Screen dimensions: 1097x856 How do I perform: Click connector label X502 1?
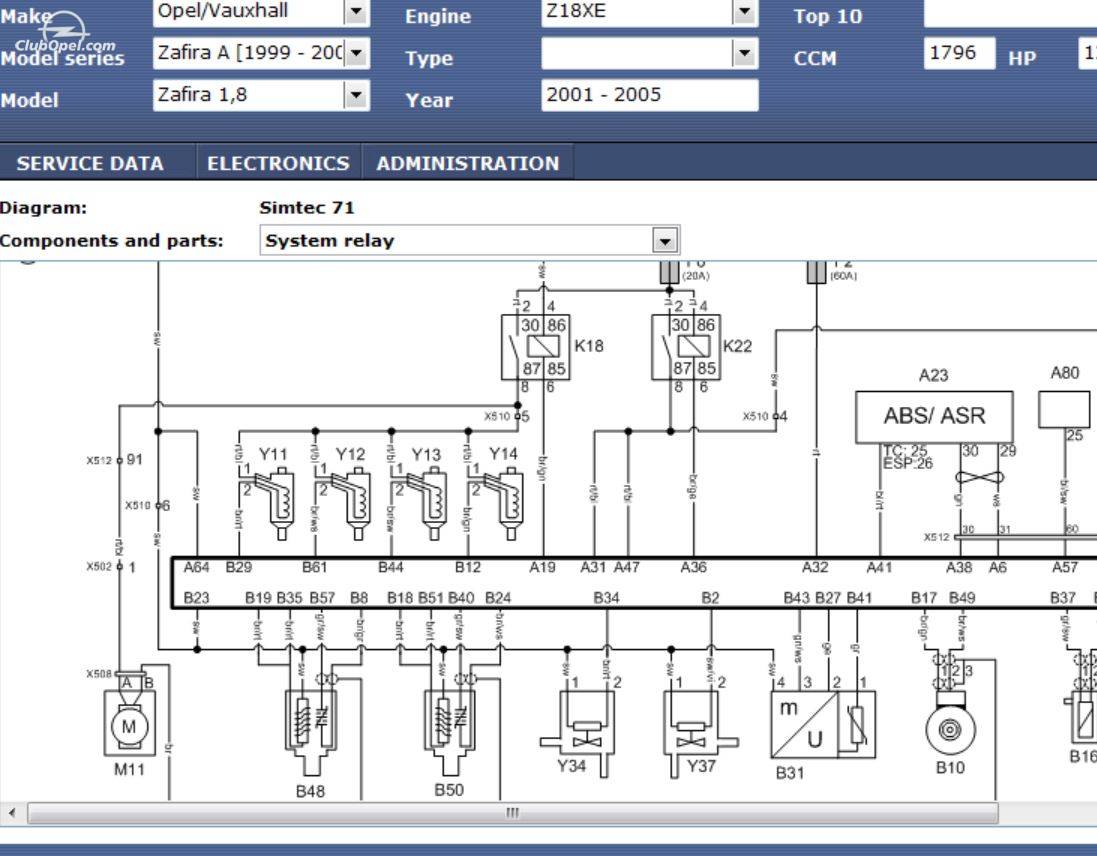pyautogui.click(x=111, y=567)
